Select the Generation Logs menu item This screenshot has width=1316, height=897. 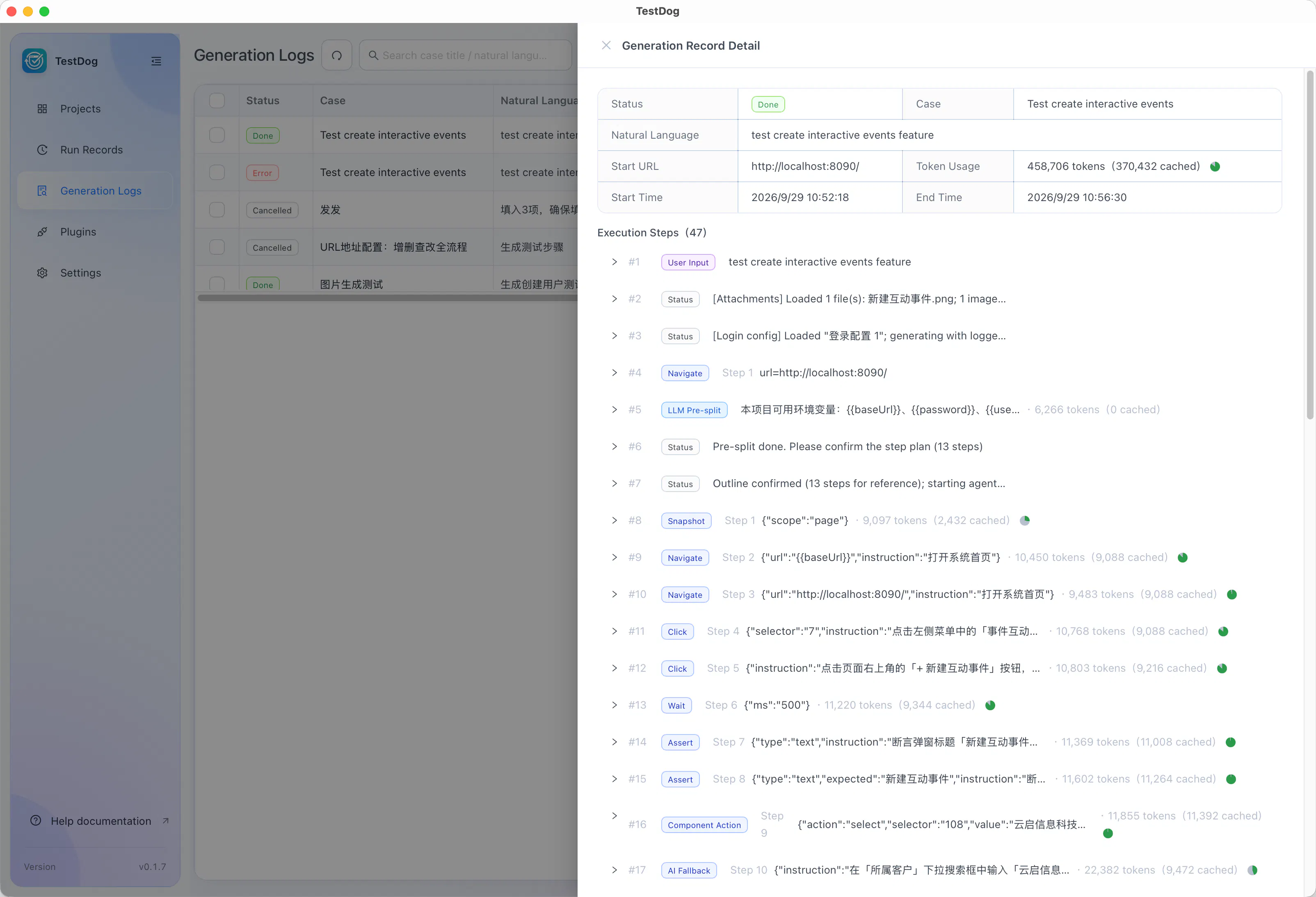click(95, 191)
